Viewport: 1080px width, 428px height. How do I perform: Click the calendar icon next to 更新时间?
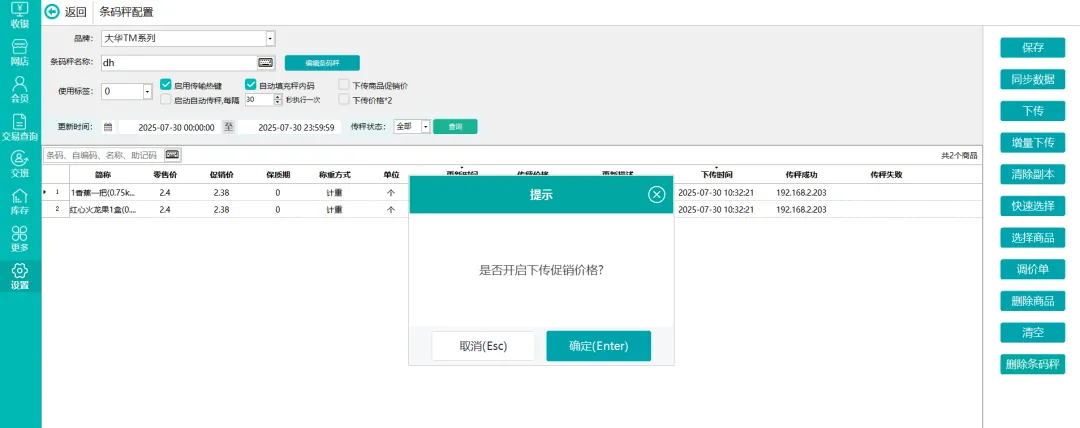tap(108, 127)
